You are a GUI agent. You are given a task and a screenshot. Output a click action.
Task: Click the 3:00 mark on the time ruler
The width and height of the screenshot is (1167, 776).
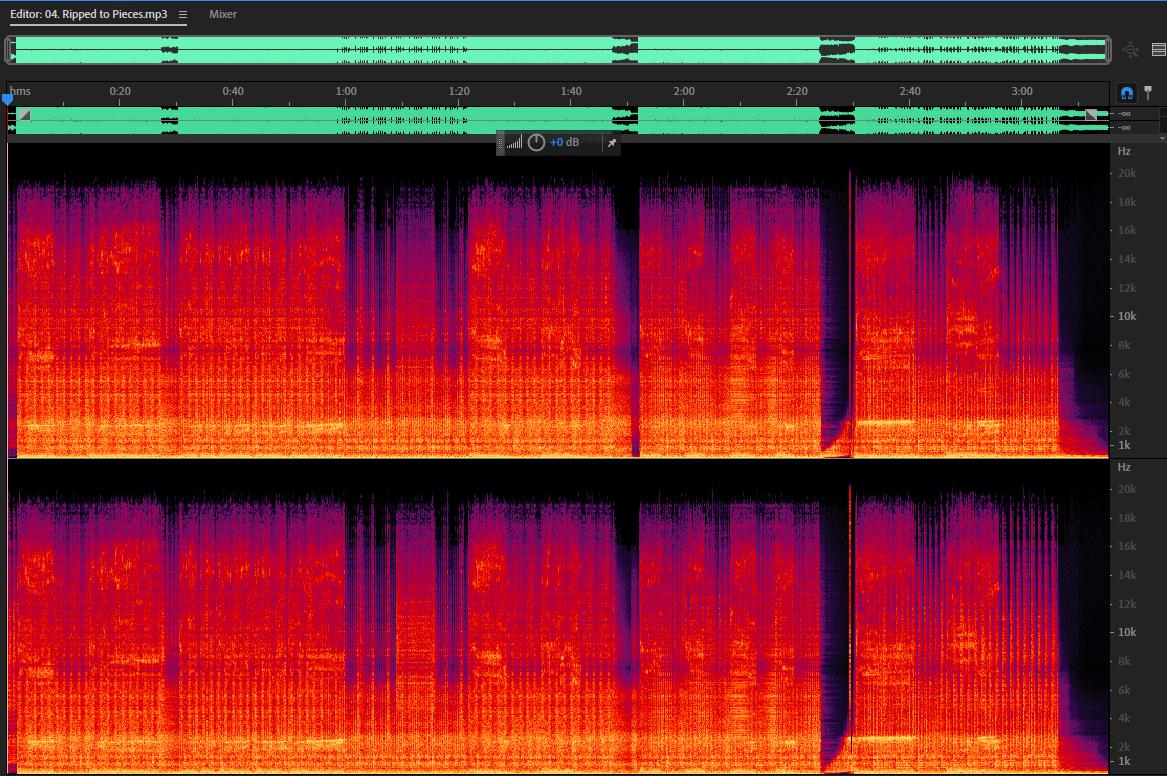1021,92
